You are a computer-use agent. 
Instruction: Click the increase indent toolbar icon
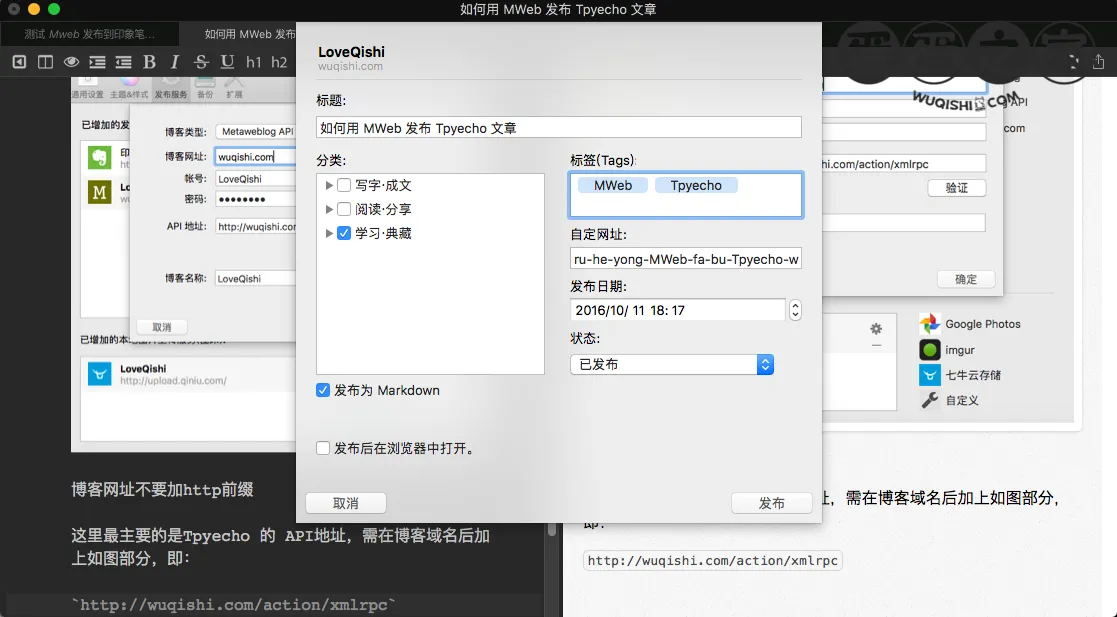(98, 62)
